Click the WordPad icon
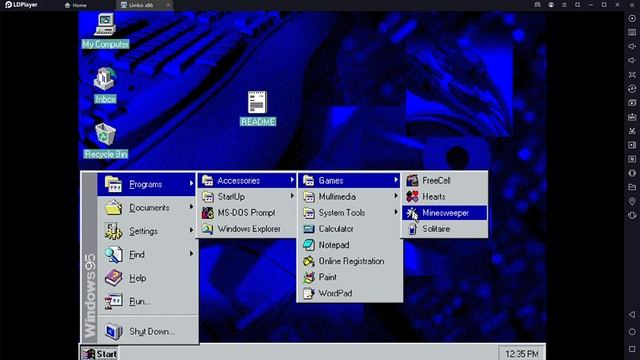 [x=309, y=293]
